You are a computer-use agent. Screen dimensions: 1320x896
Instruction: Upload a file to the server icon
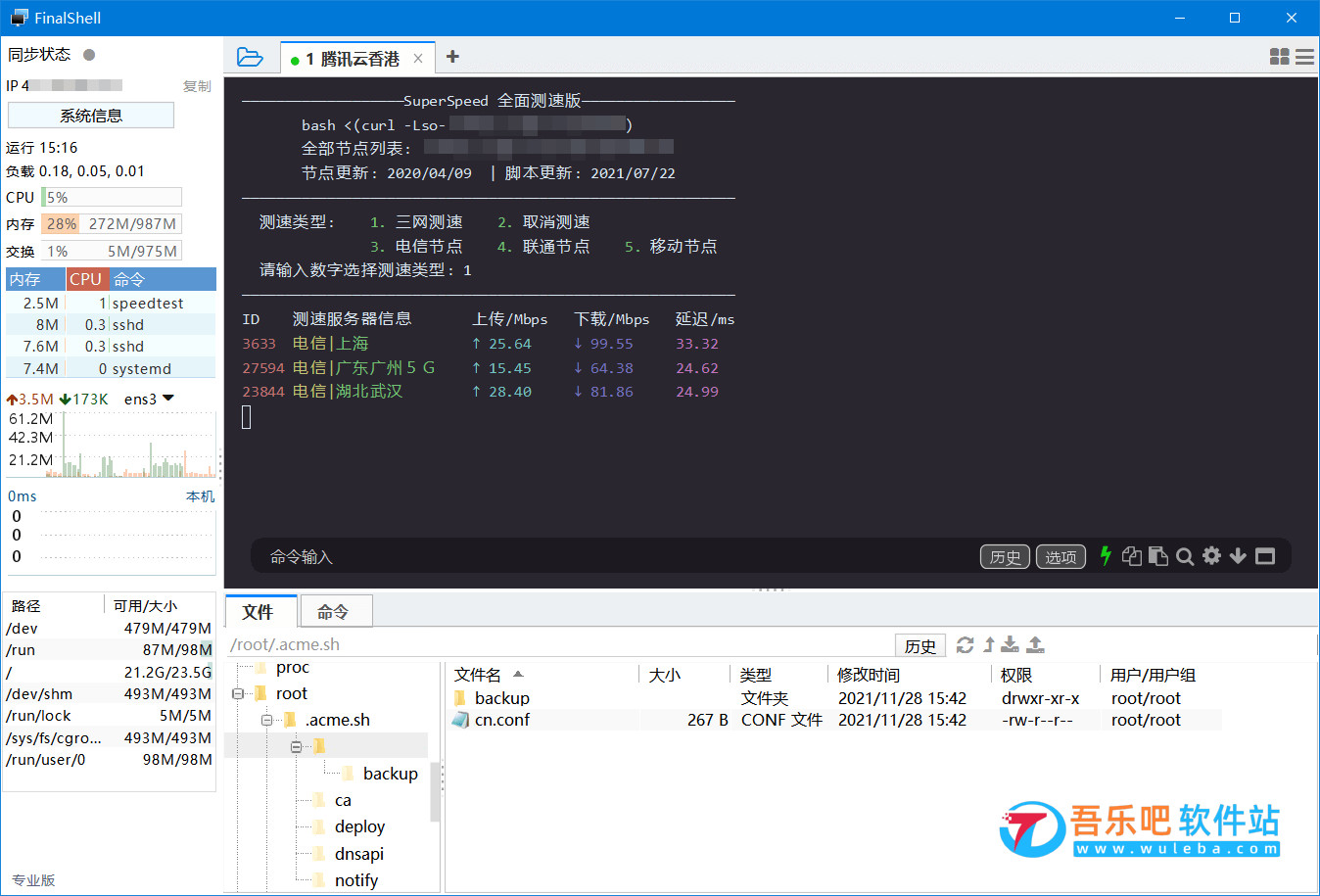click(x=1035, y=644)
